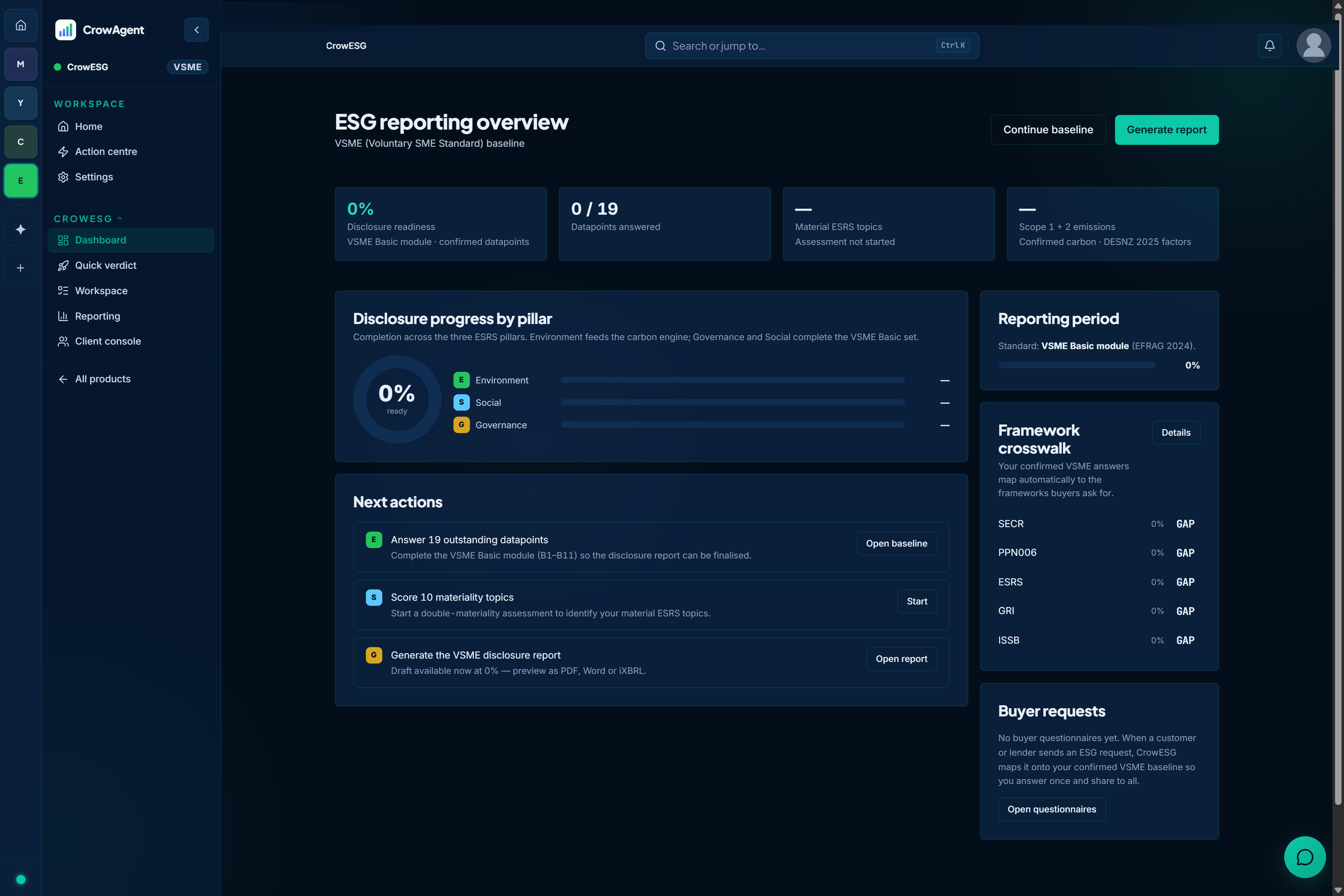Viewport: 1344px width, 896px height.
Task: Collapse the CROWESG section
Action: click(x=88, y=219)
